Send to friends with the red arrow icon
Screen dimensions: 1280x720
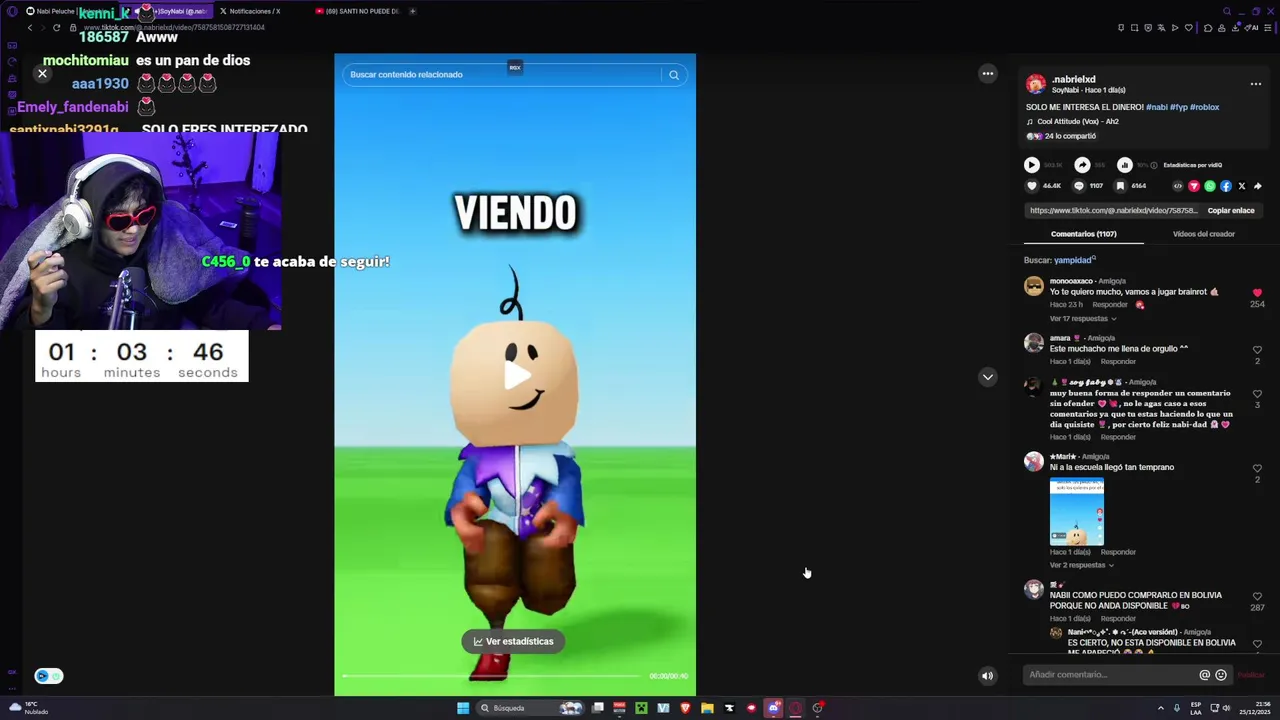[1194, 186]
